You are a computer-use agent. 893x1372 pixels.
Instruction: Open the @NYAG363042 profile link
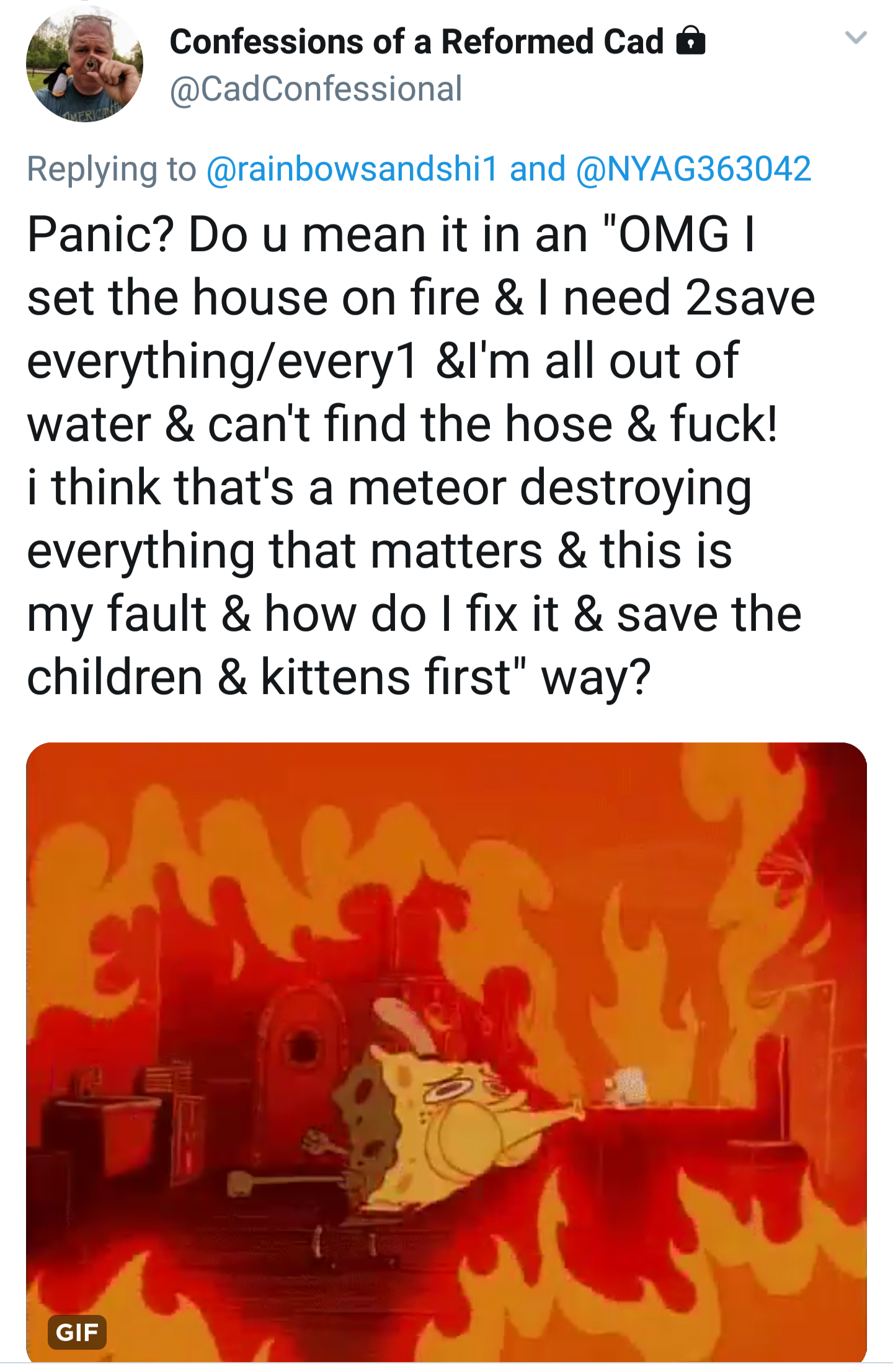(693, 169)
